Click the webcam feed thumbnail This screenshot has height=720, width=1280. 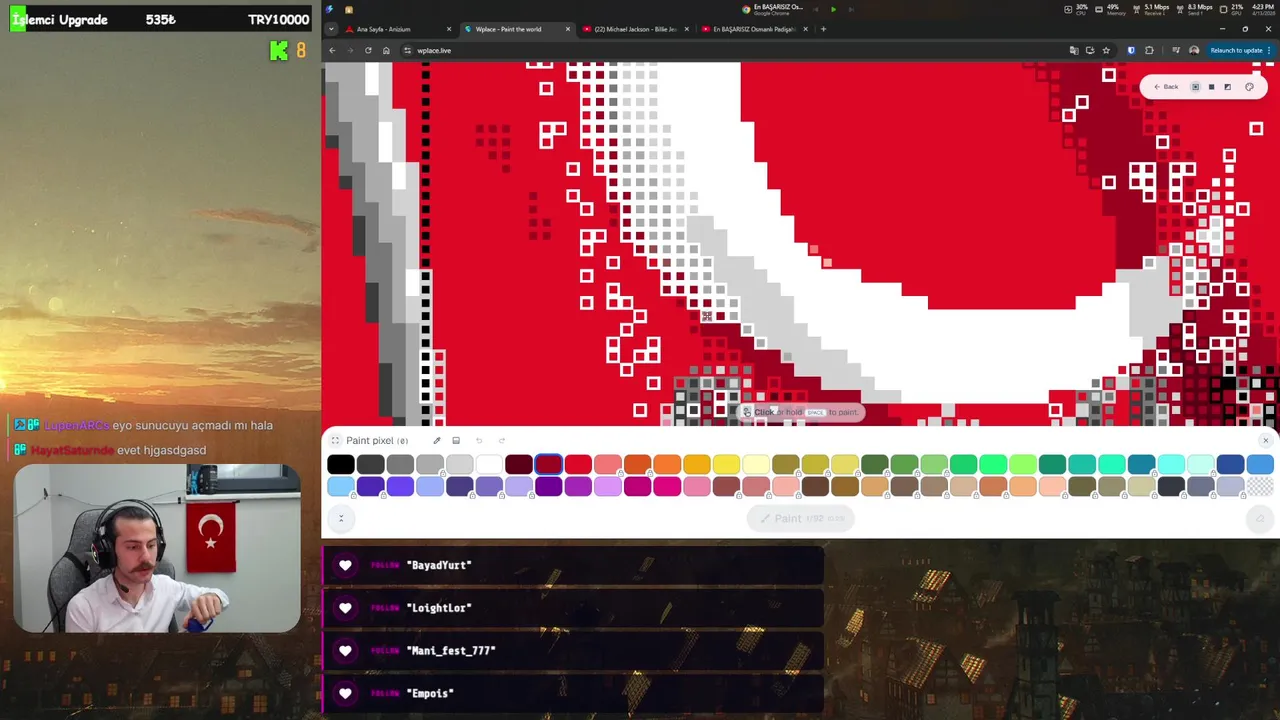[157, 549]
